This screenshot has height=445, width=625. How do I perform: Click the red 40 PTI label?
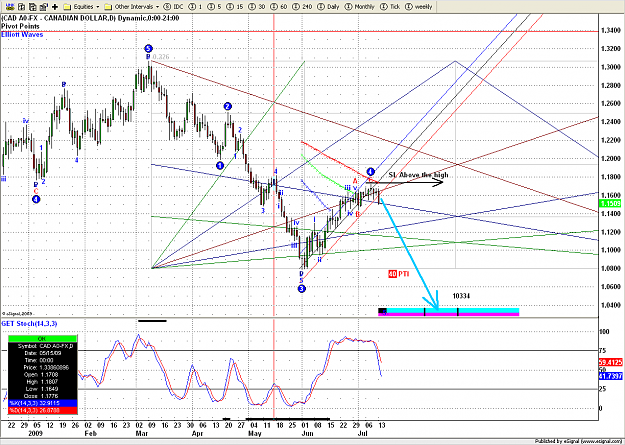coord(399,274)
